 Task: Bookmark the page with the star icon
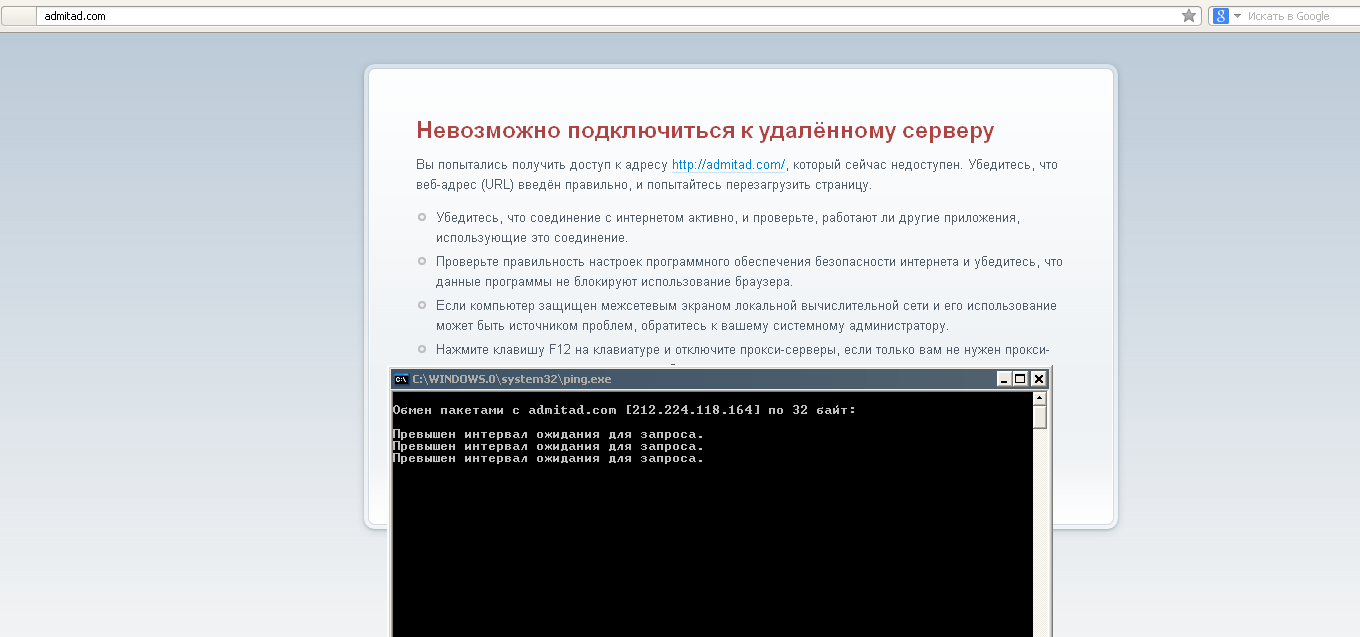[1189, 16]
